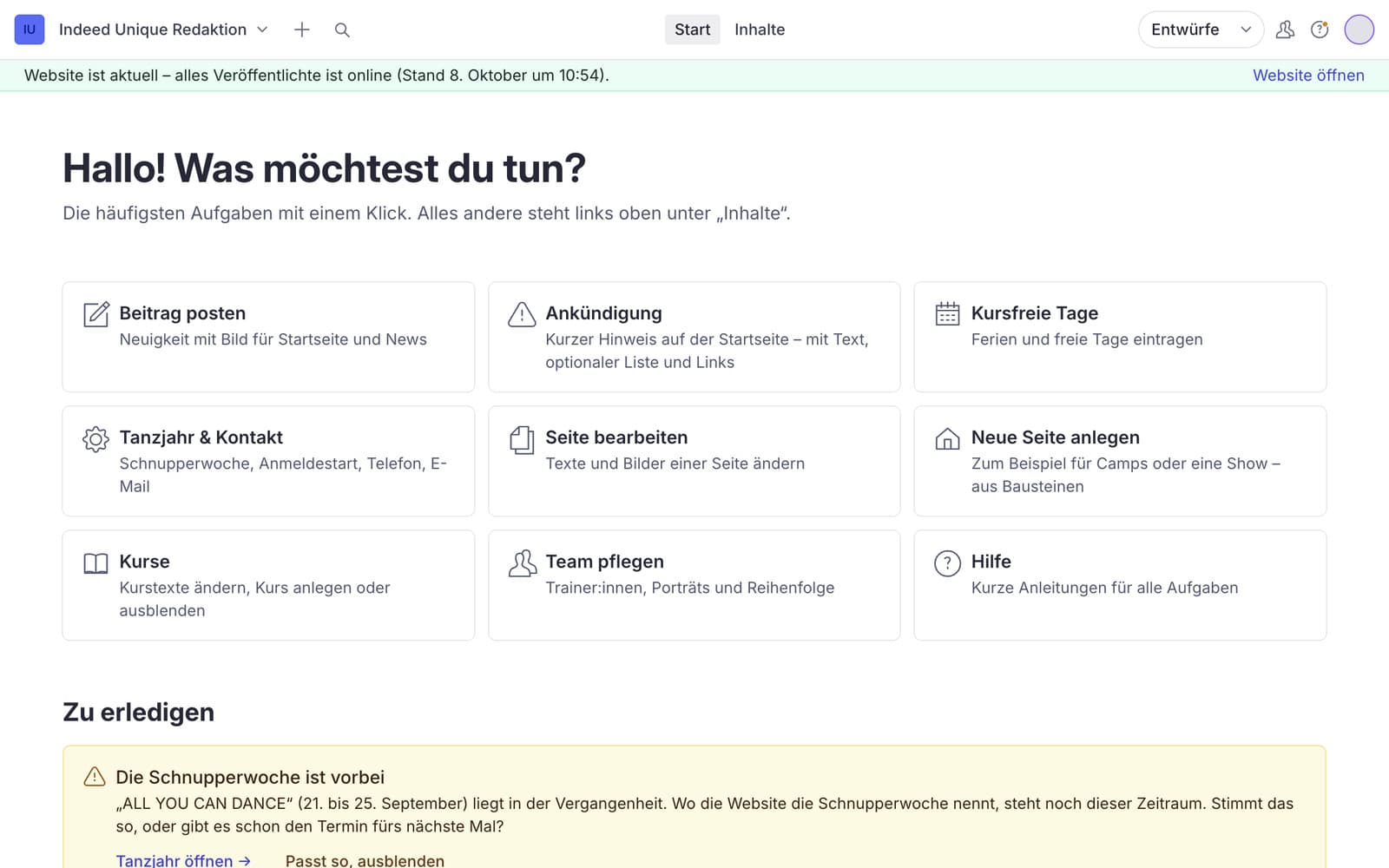Click the 'Website ist aktuell' status message

317,76
